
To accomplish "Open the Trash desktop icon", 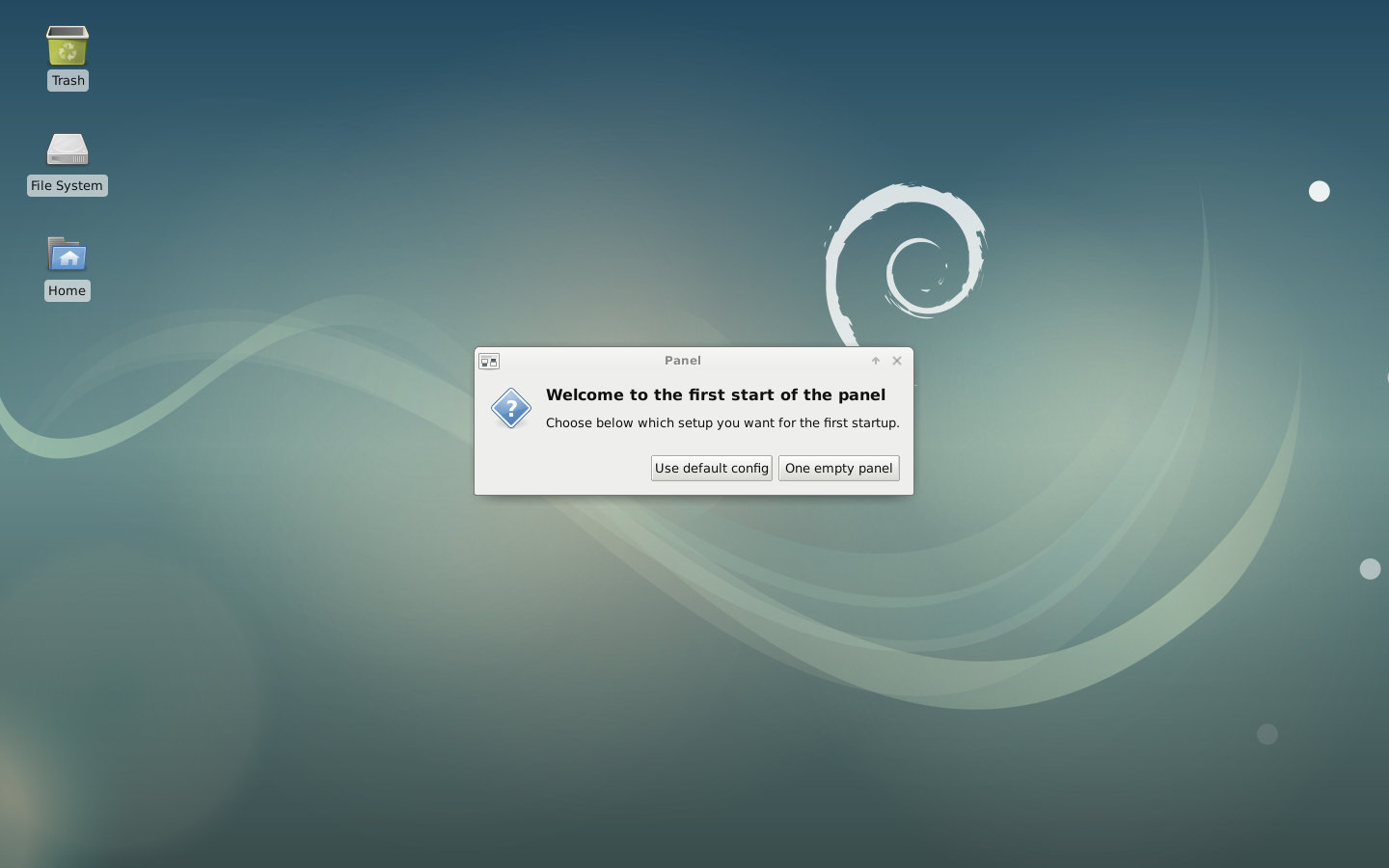I will point(68,45).
